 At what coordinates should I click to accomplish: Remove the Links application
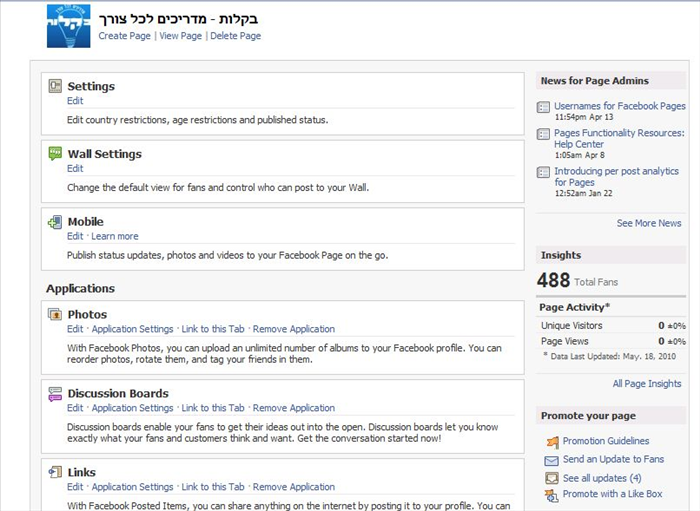pyautogui.click(x=294, y=487)
